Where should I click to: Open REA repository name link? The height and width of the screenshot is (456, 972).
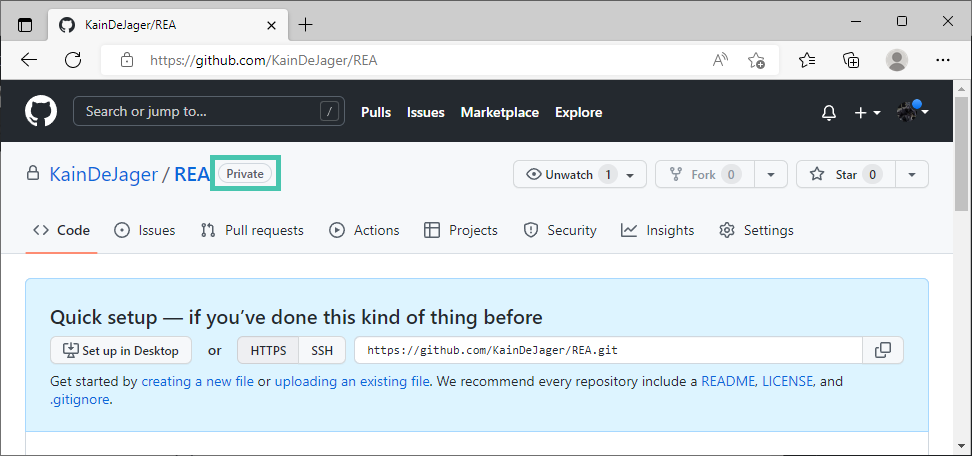point(192,174)
